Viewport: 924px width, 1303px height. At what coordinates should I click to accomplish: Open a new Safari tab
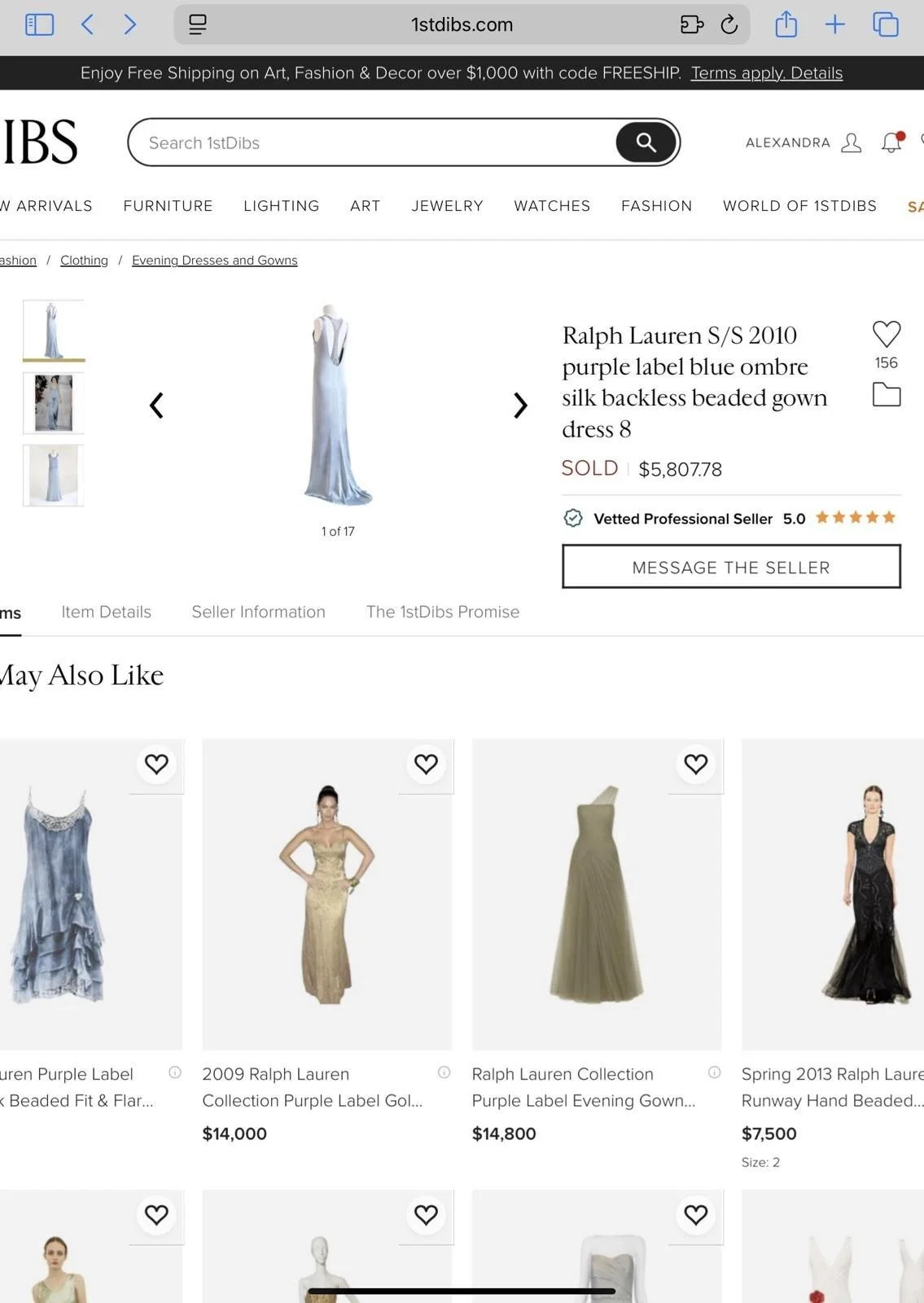835,24
